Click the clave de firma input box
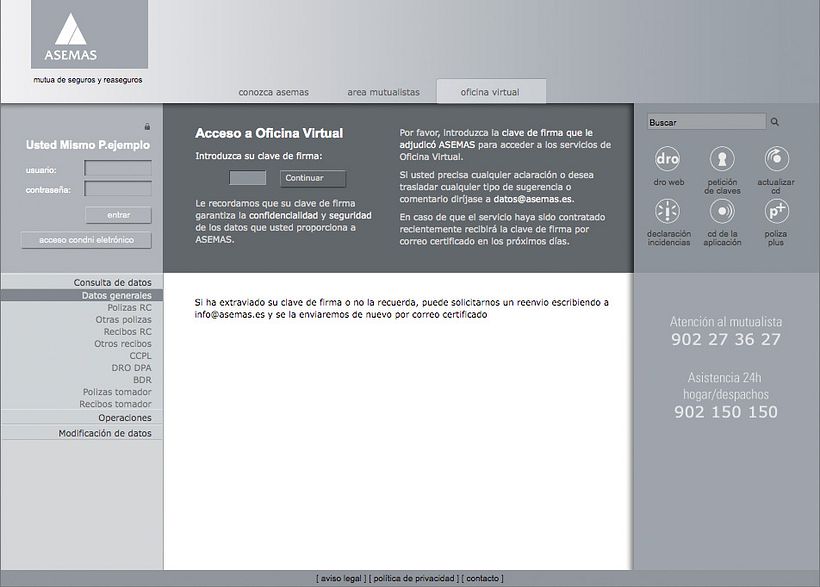 tap(247, 178)
